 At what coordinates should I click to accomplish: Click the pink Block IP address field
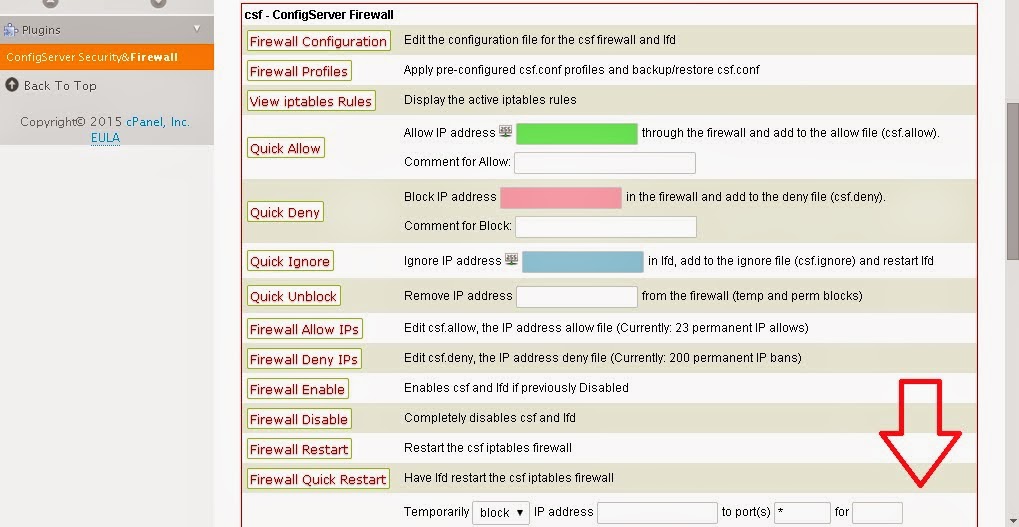click(x=561, y=198)
